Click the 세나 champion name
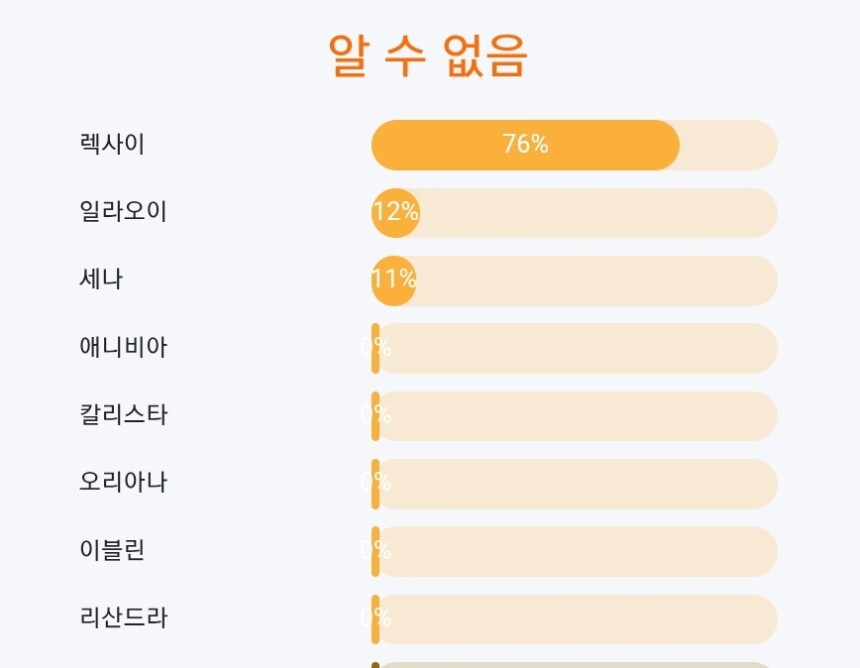This screenshot has height=668, width=860. tap(101, 279)
